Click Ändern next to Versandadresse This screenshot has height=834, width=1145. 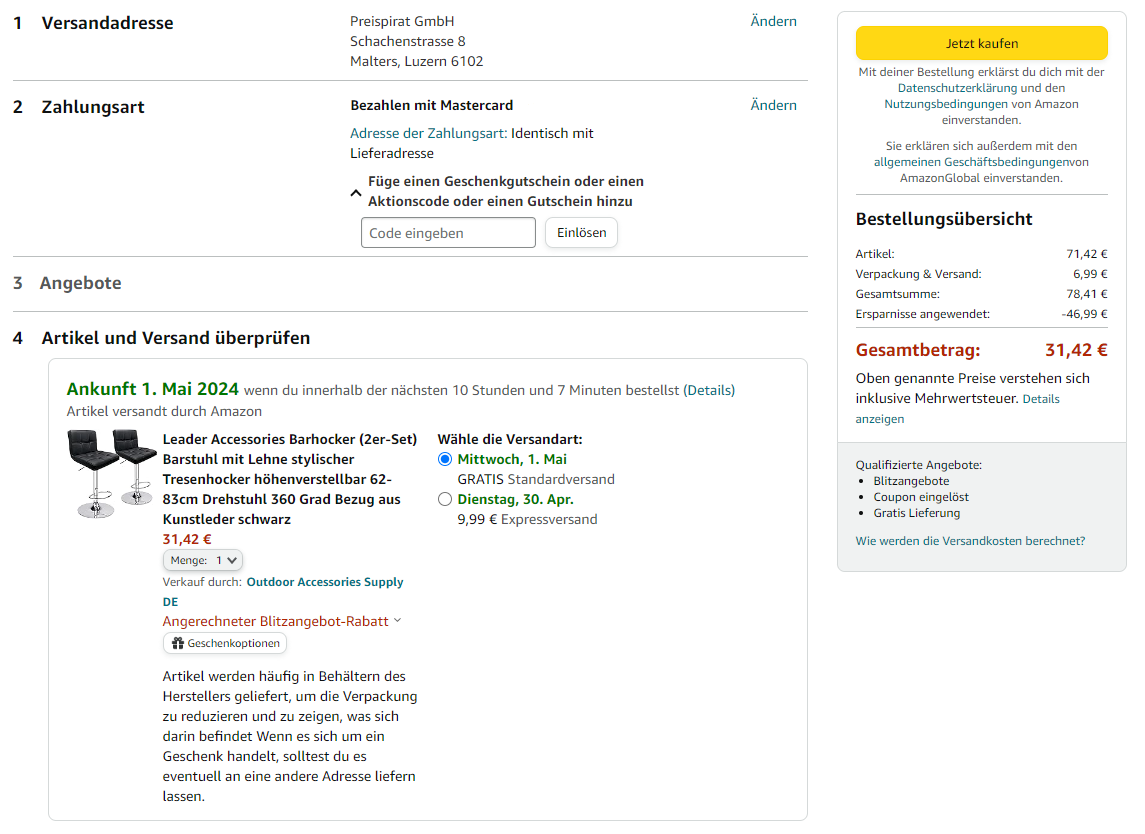click(773, 21)
